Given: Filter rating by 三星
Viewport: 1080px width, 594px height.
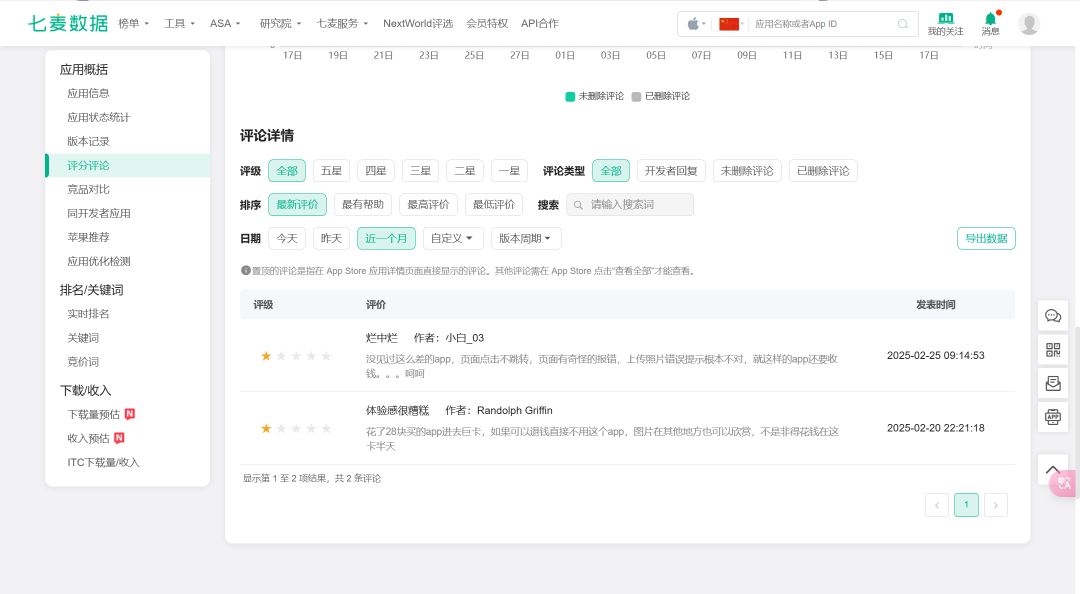Looking at the screenshot, I should (x=420, y=171).
